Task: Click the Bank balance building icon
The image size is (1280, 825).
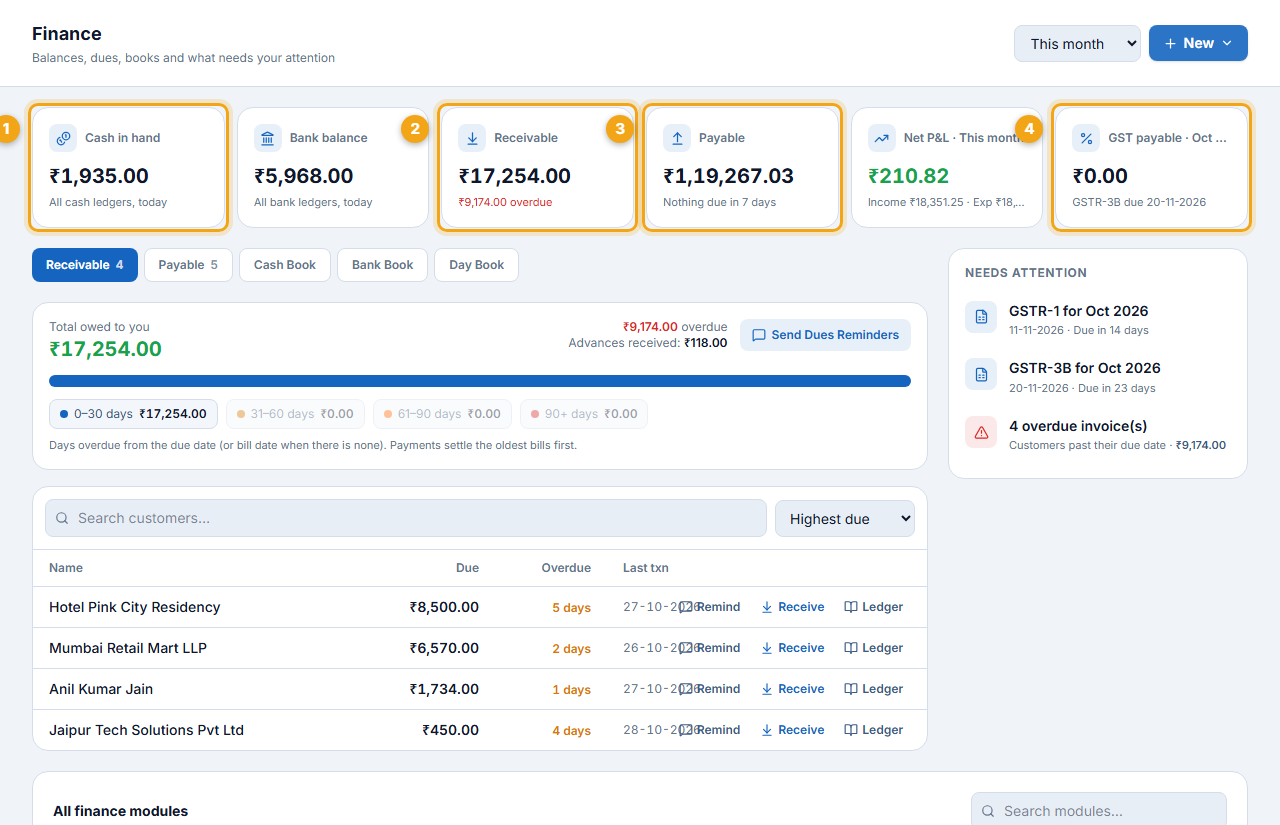Action: (x=268, y=138)
